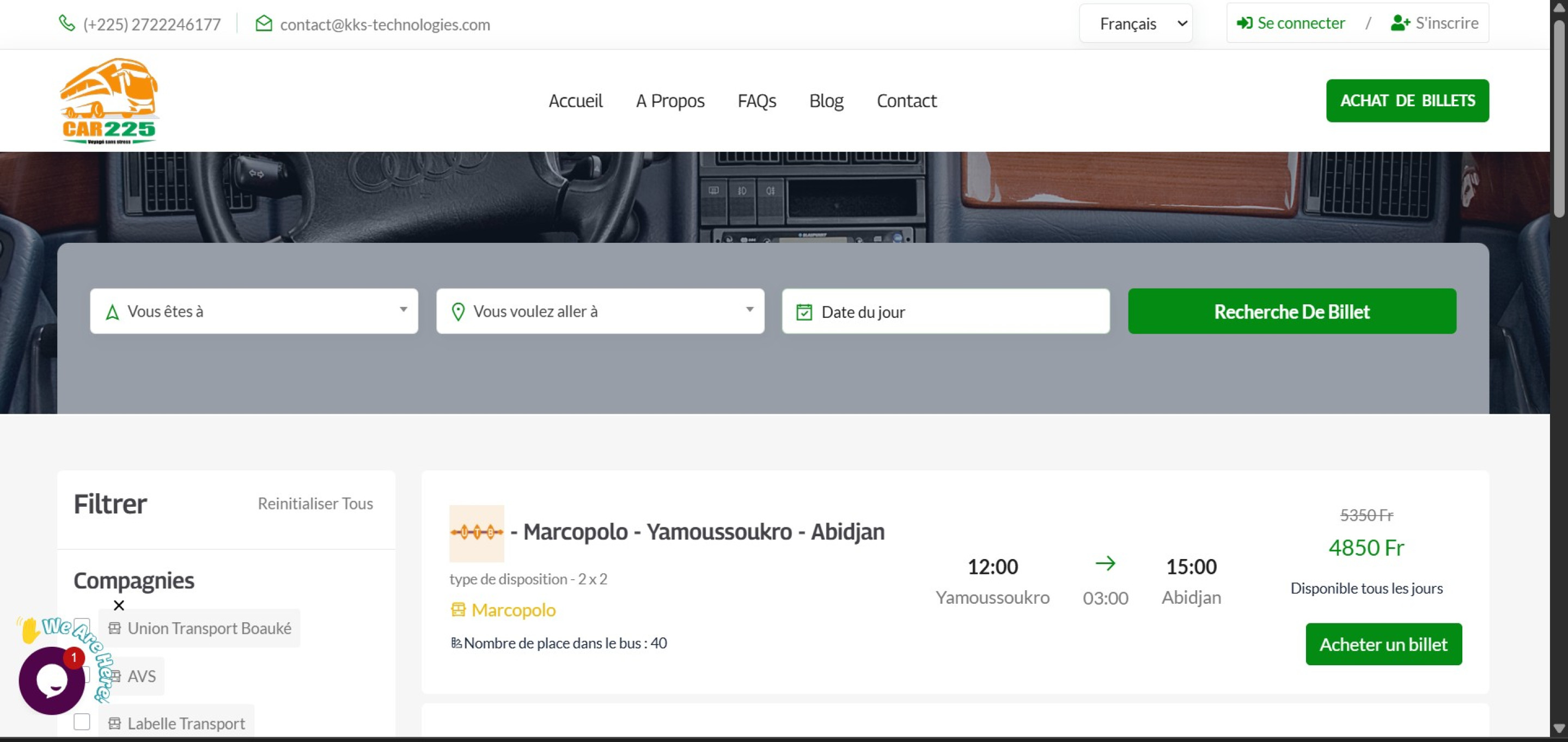This screenshot has width=1568, height=742.
Task: Select the AVS company filter
Action: (x=141, y=676)
